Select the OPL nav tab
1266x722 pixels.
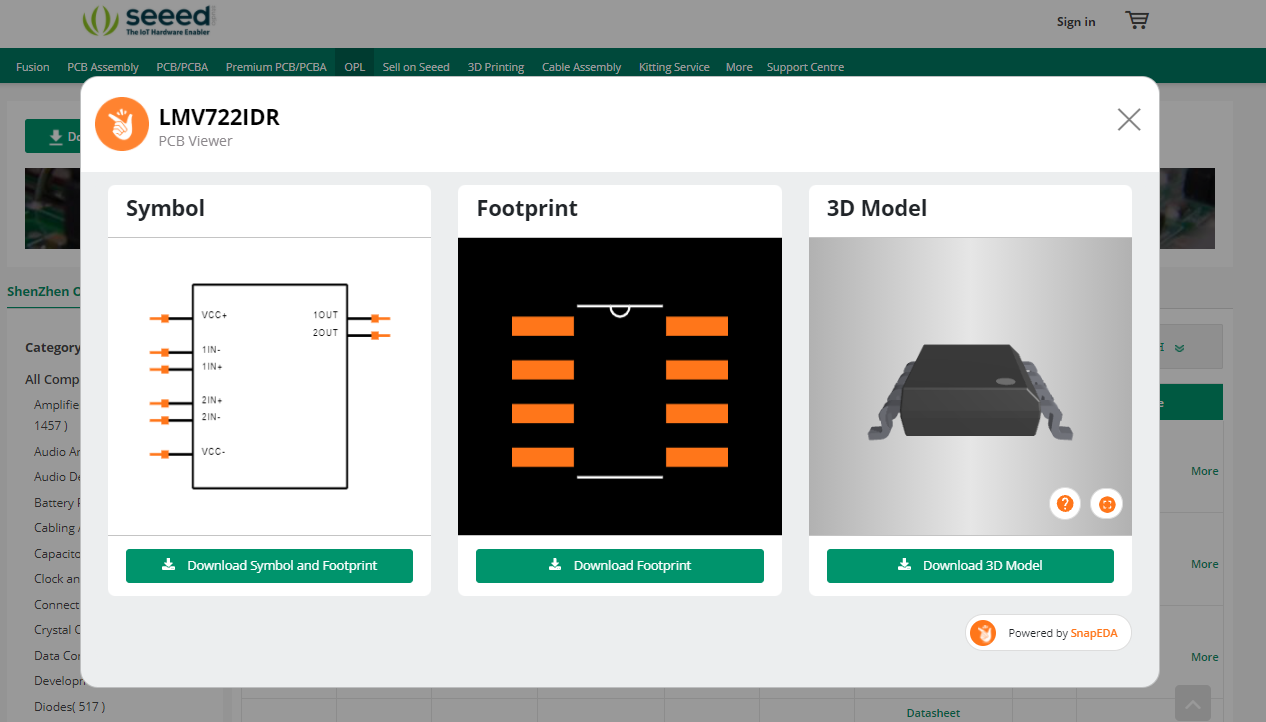[x=355, y=67]
